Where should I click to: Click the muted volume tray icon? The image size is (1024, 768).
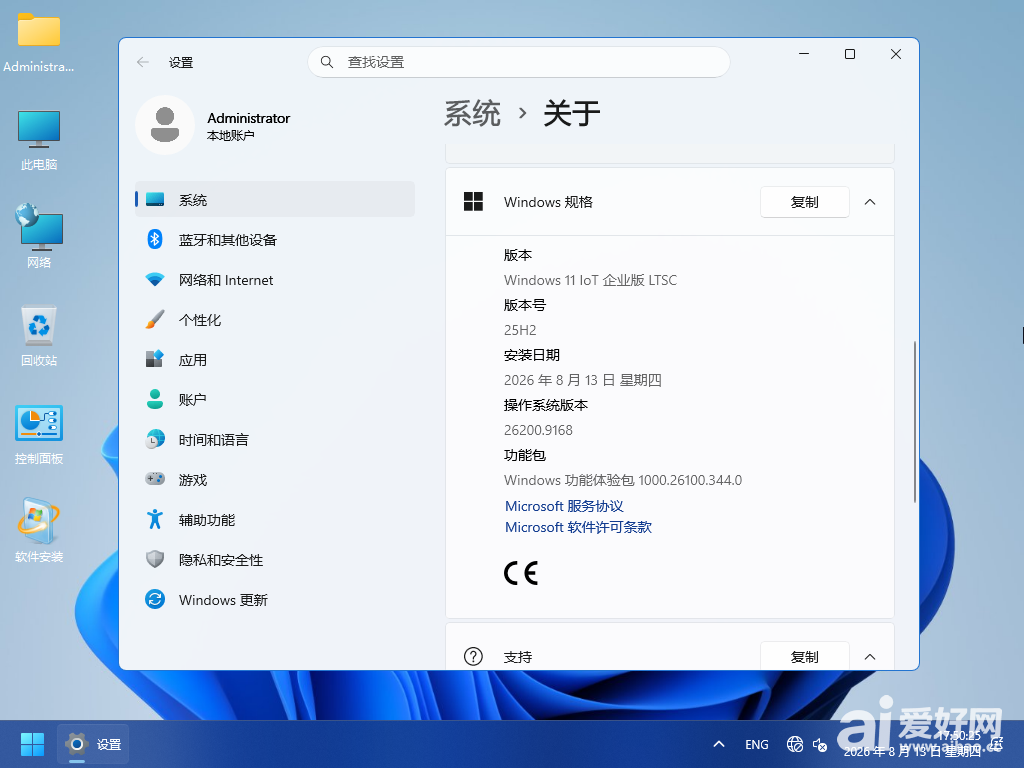tap(820, 744)
